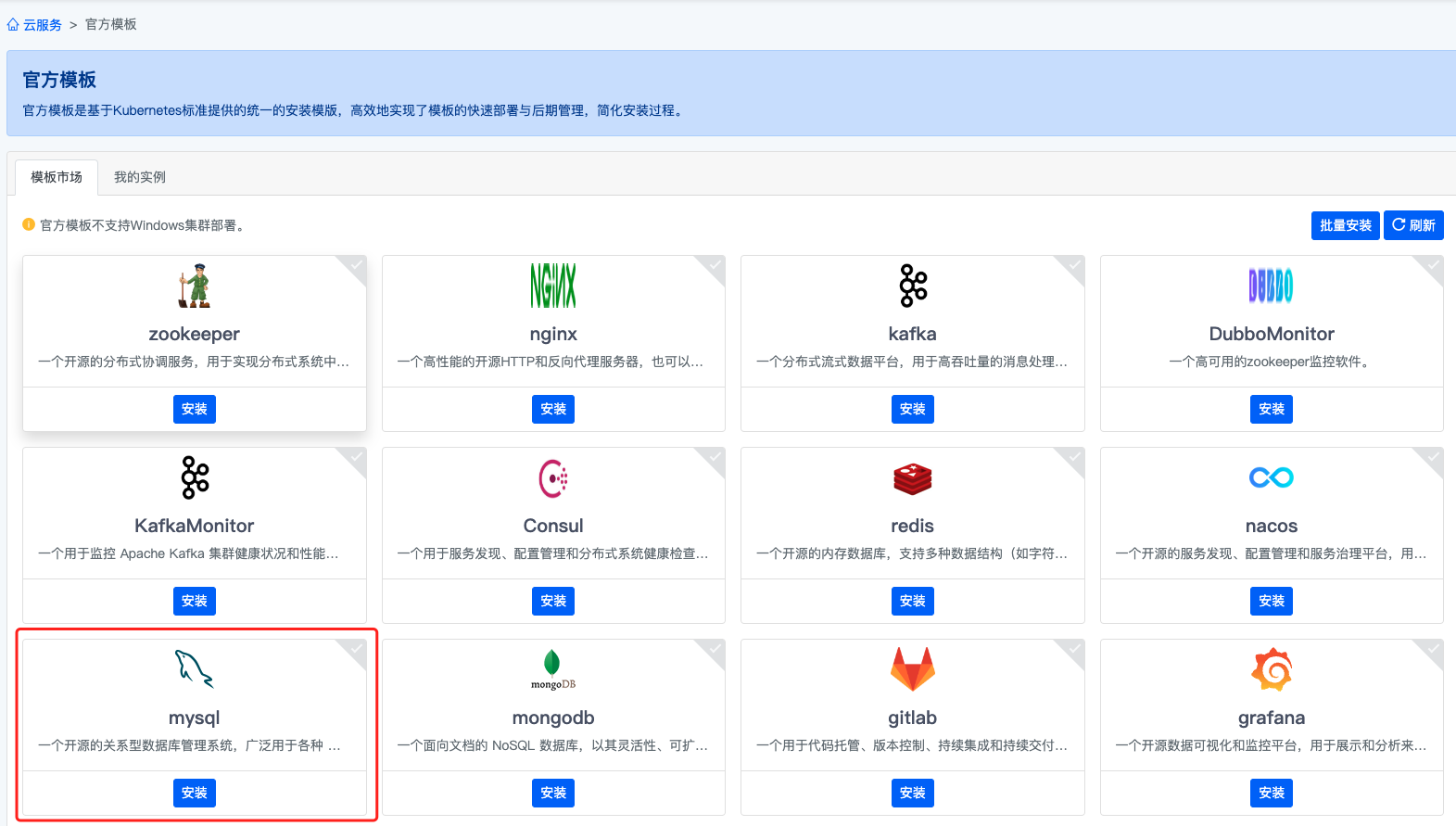This screenshot has height=826, width=1456.
Task: Tick the zookeeper card corner checkmark
Action: [357, 265]
